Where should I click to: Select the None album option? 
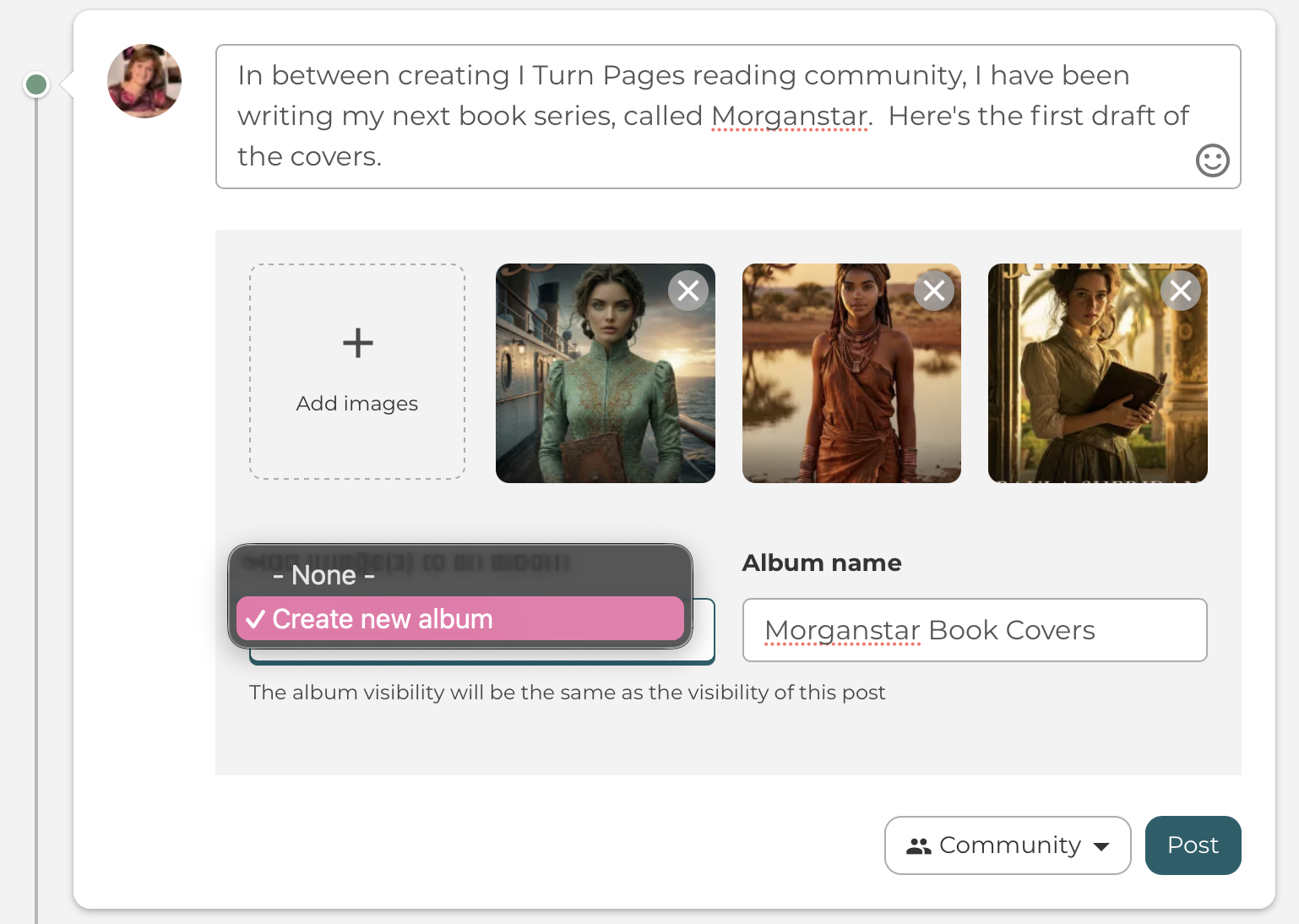click(x=460, y=575)
